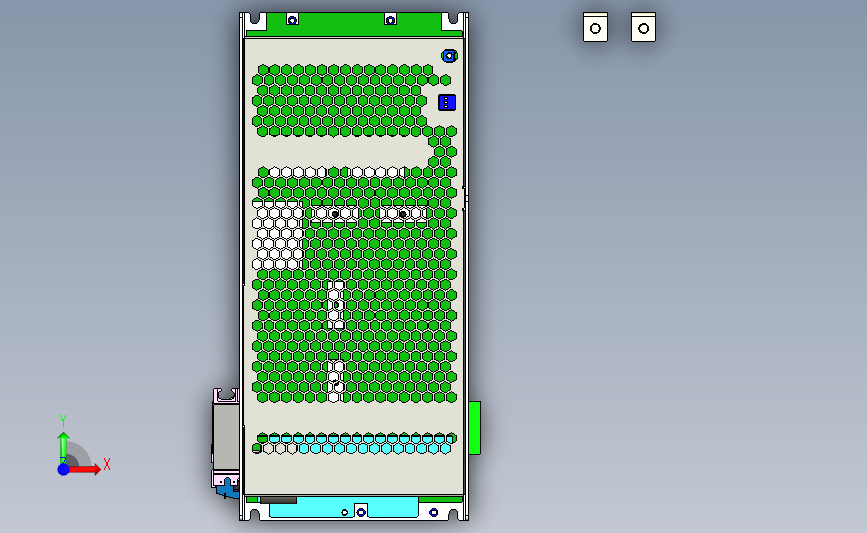Select the green plate at the top of the enclosure

(354, 25)
